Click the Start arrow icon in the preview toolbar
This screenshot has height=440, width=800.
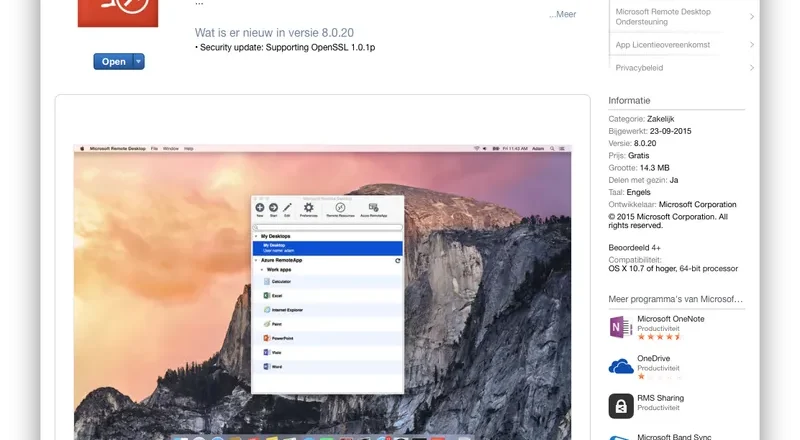[273, 208]
